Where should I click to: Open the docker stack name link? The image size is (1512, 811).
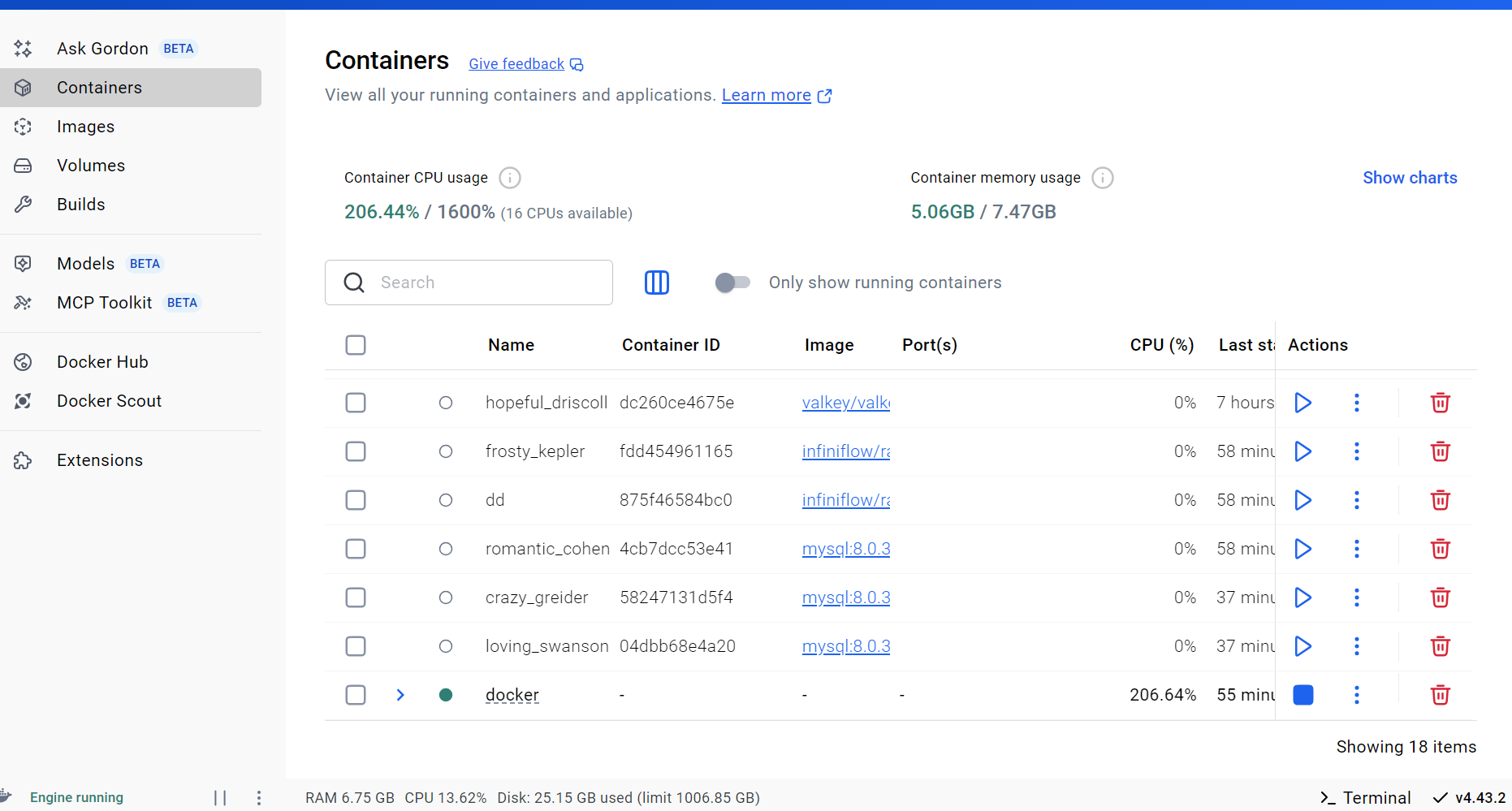click(512, 695)
